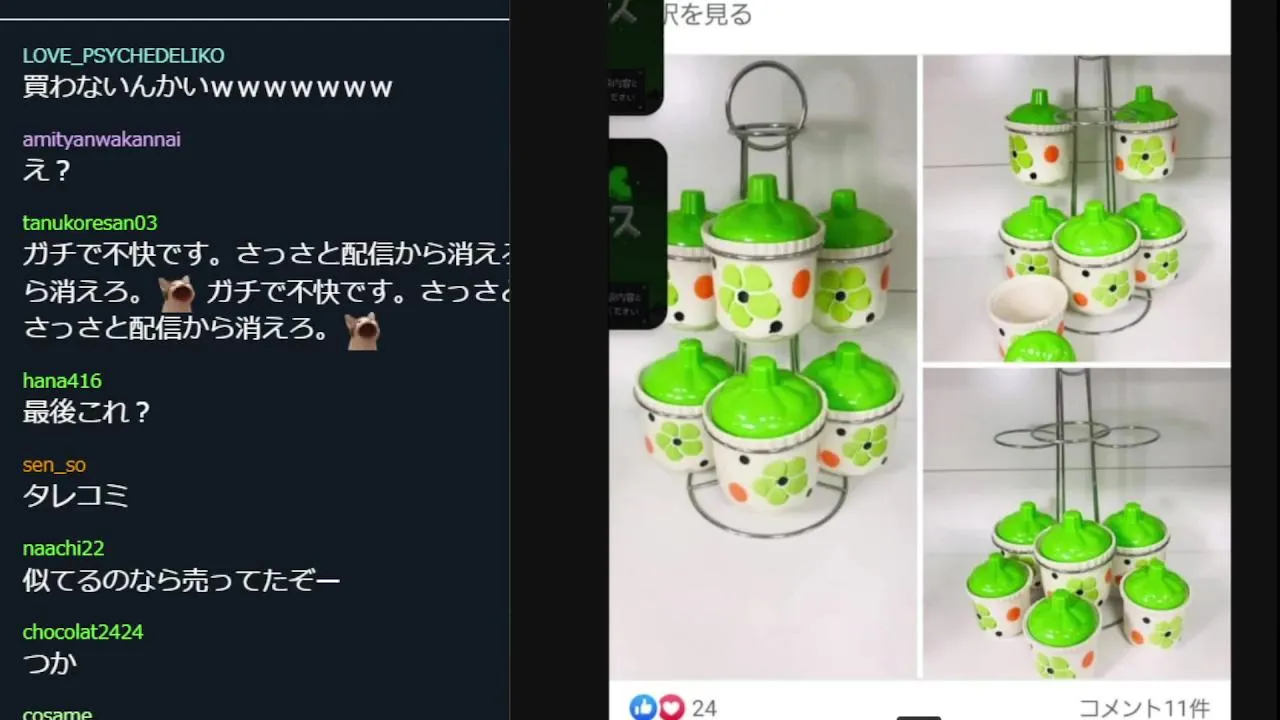Click the red heart Love reaction icon
Screen dimensions: 1280x720
click(x=671, y=707)
